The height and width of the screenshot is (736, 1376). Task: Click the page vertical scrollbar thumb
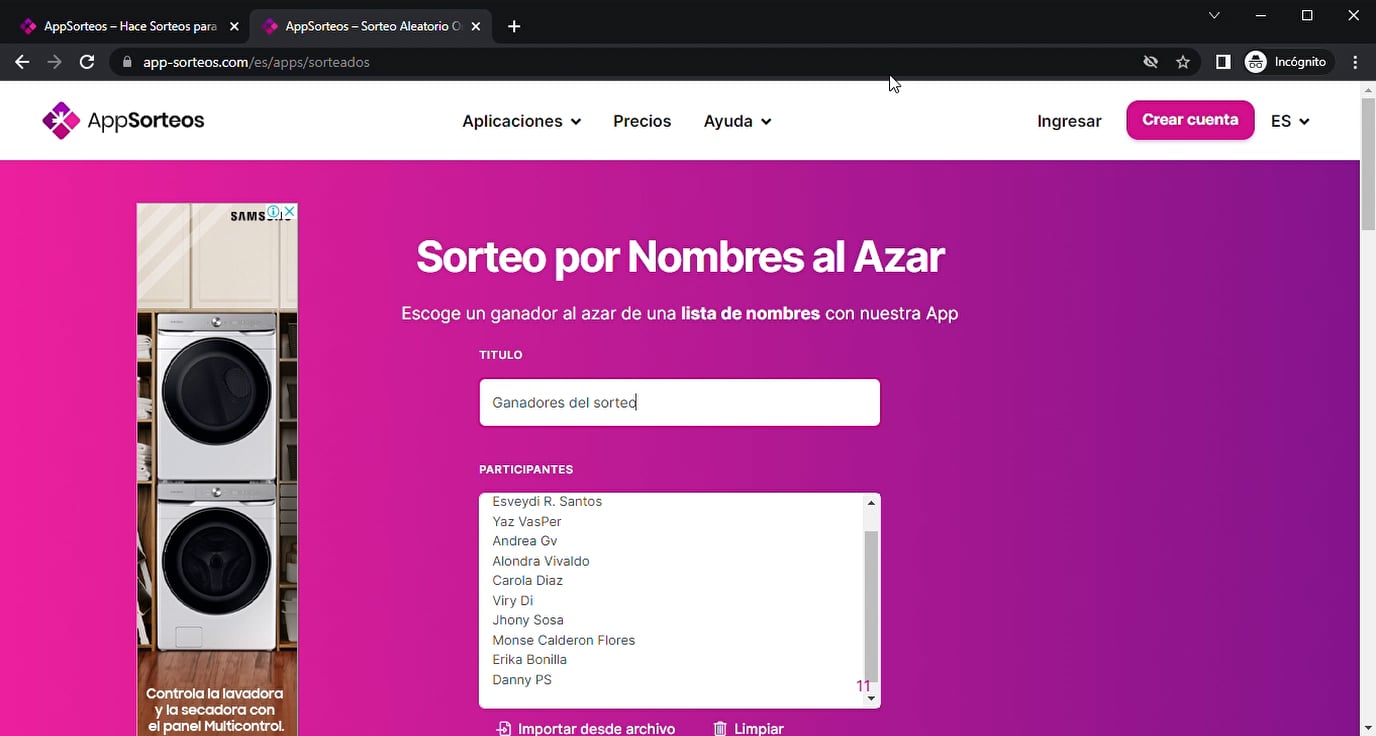pyautogui.click(x=1368, y=165)
